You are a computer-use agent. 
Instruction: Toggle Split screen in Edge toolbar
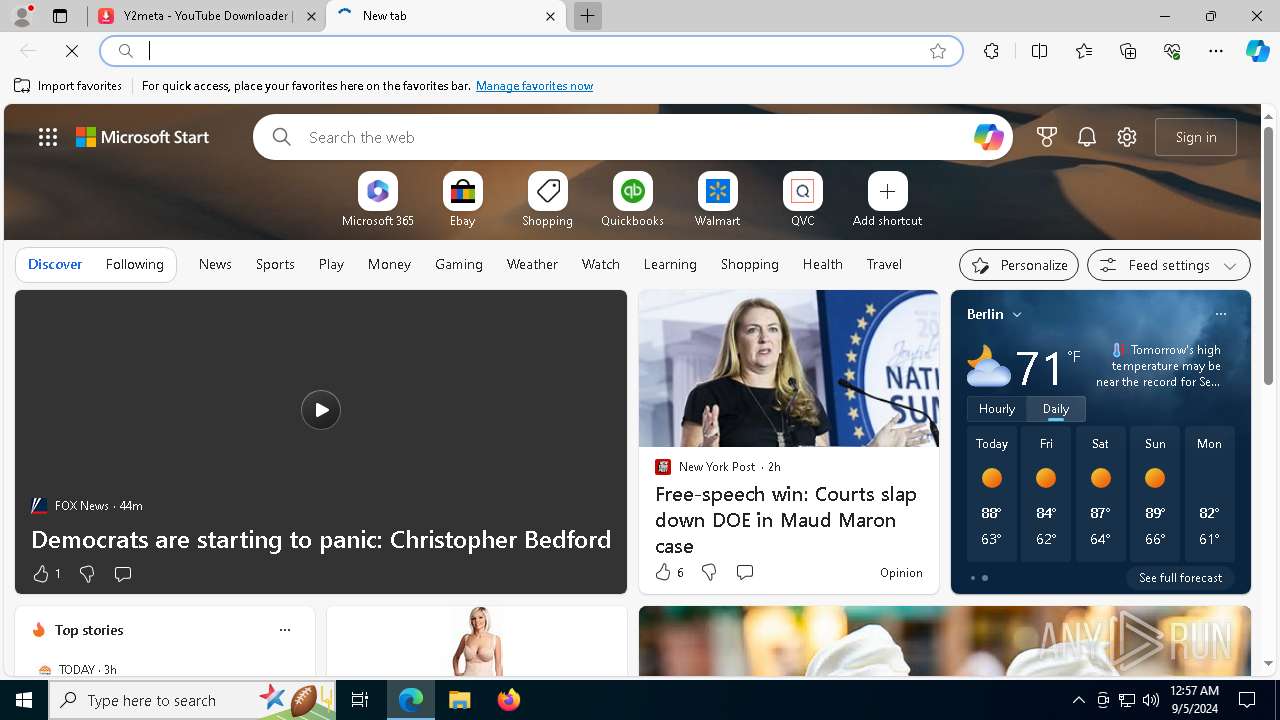[1039, 51]
